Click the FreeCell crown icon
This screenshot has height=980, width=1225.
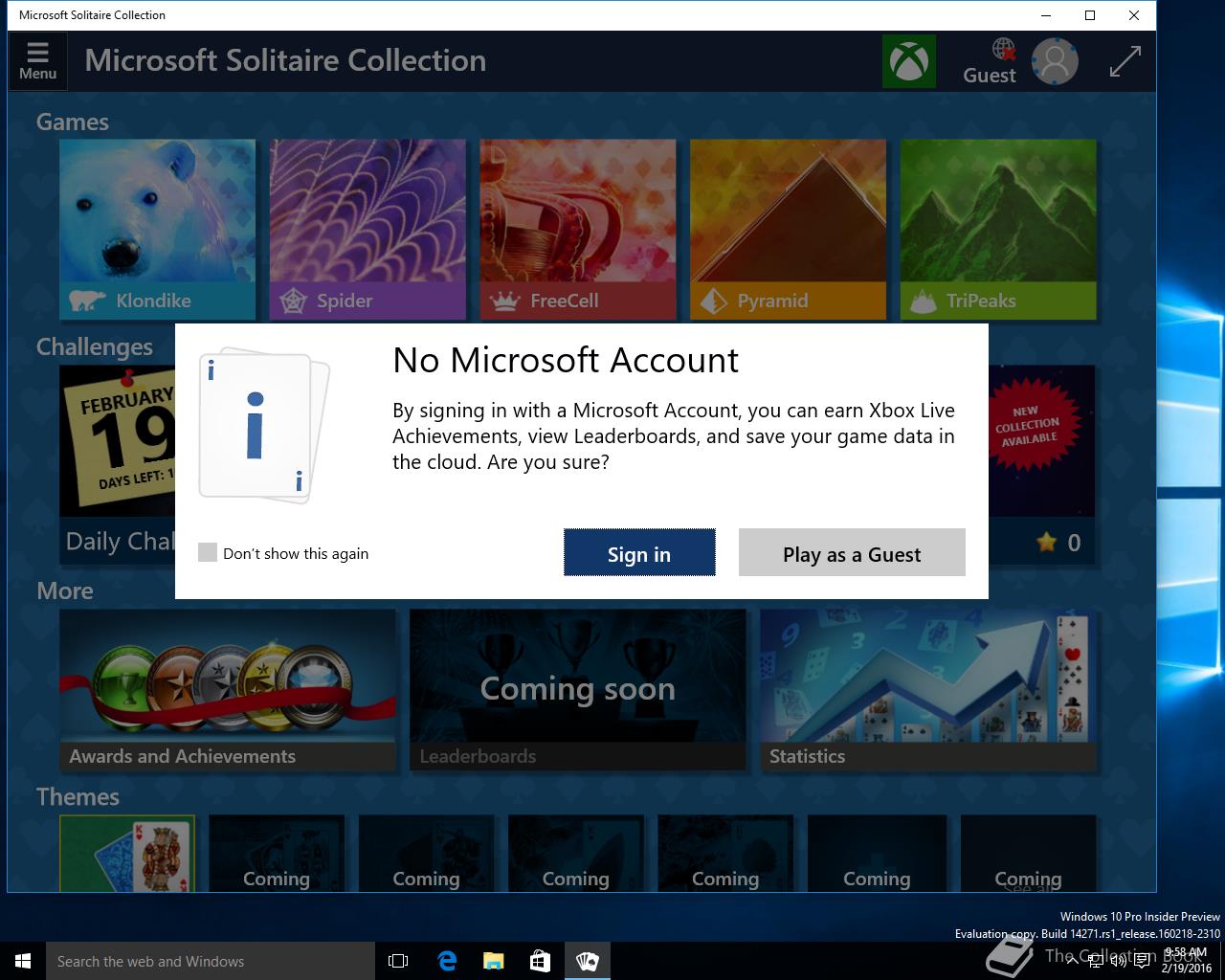point(504,302)
